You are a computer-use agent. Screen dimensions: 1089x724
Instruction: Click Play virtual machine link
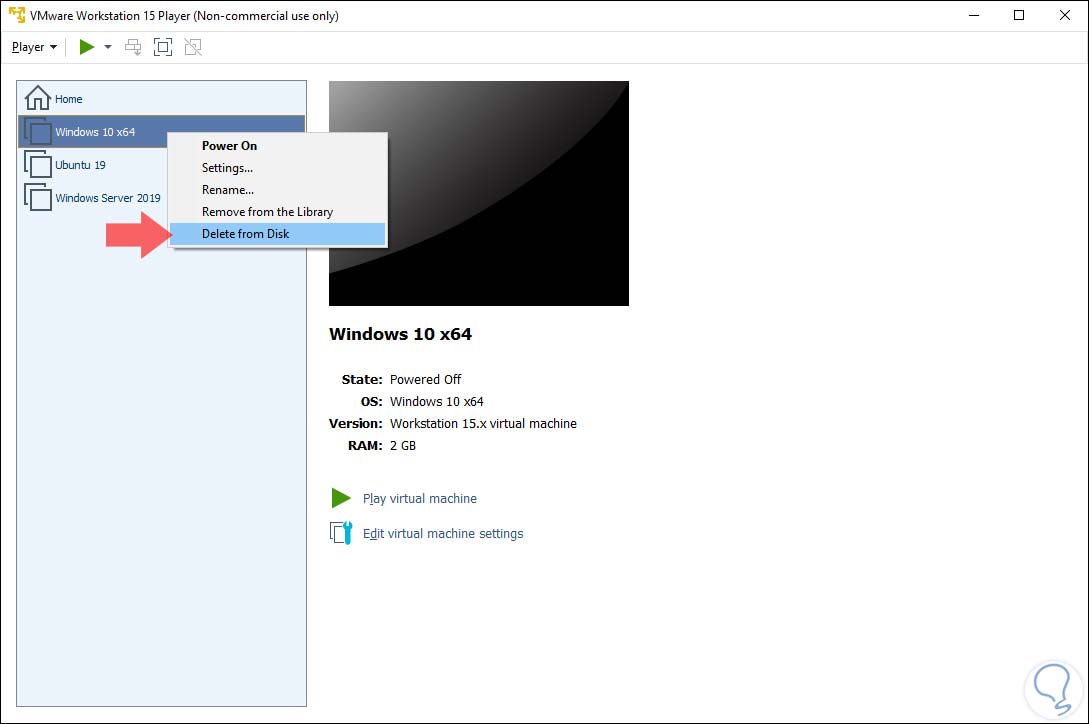coord(419,498)
